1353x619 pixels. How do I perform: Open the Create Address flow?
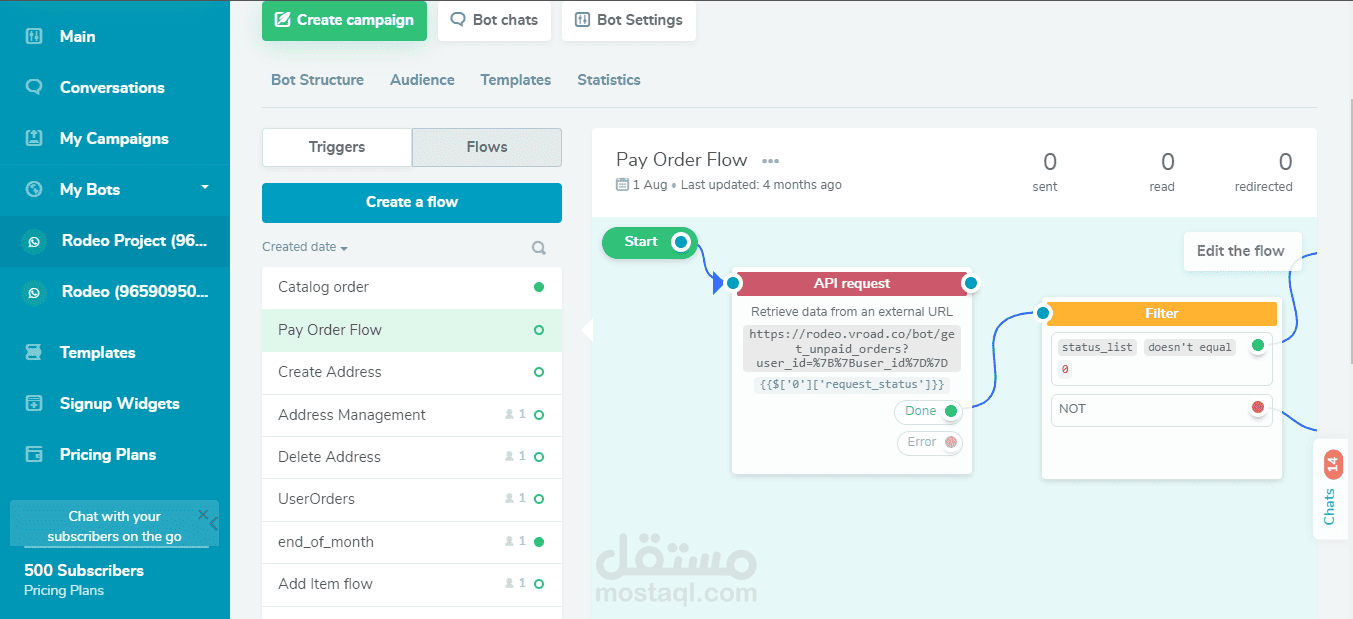tap(412, 372)
